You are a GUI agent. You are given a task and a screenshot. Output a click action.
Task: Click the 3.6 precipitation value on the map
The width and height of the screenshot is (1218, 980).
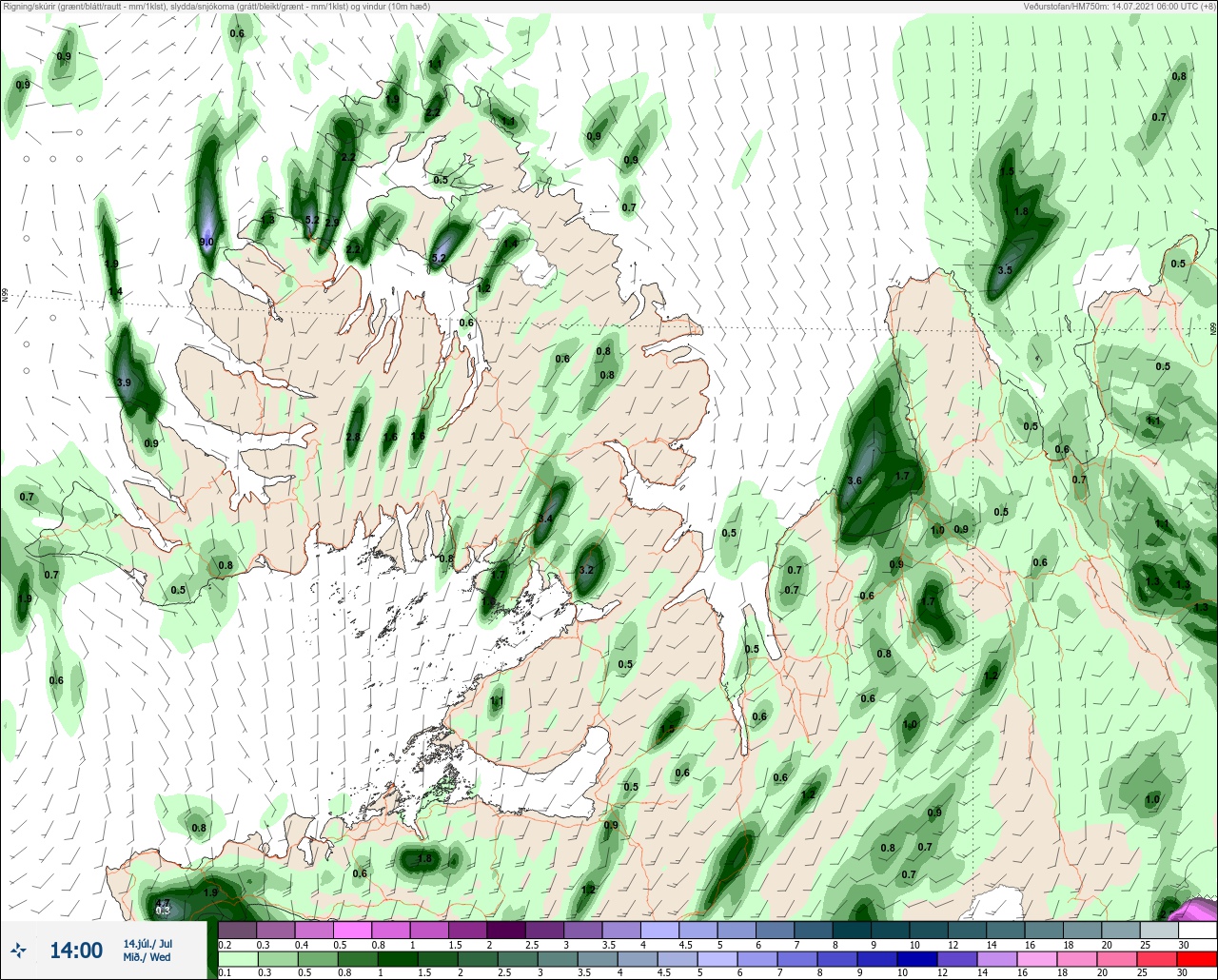click(855, 481)
